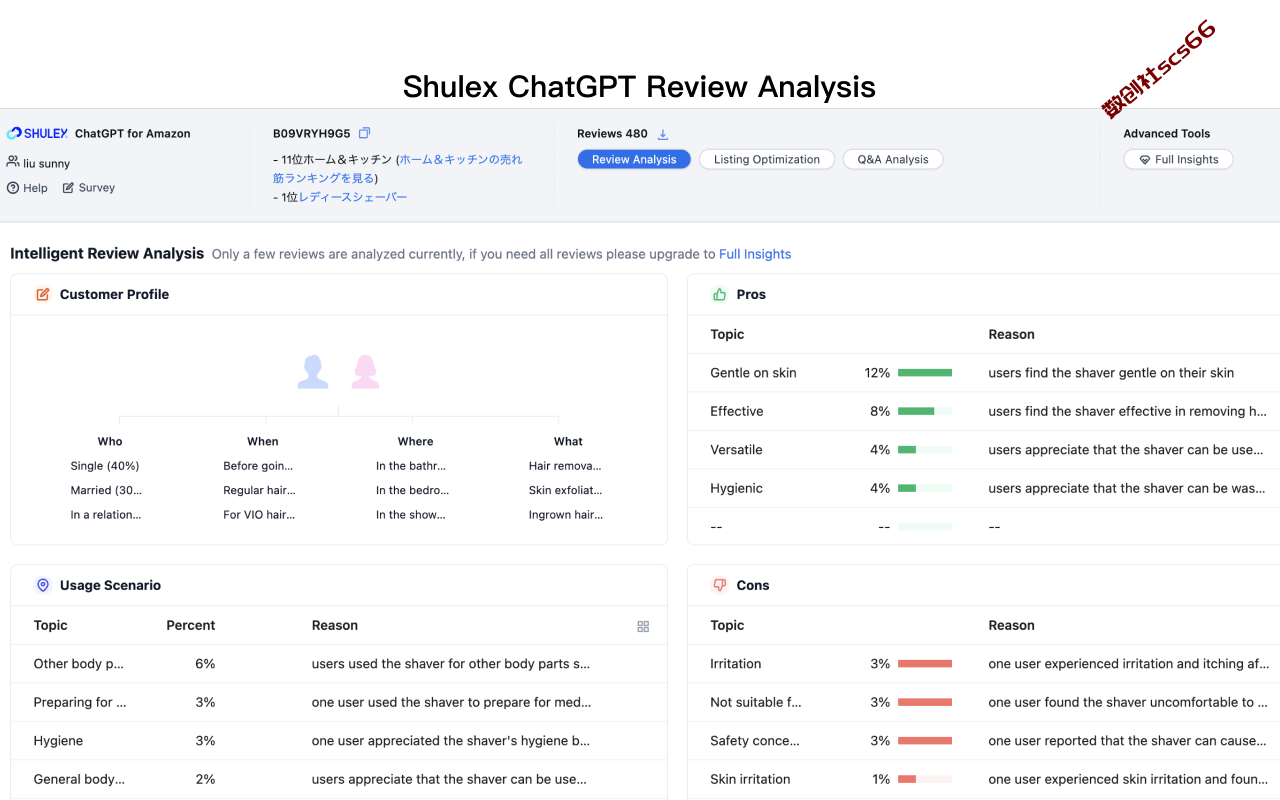Click the 'ChatGPT for Amazon' title text
The height and width of the screenshot is (800, 1280).
click(132, 133)
